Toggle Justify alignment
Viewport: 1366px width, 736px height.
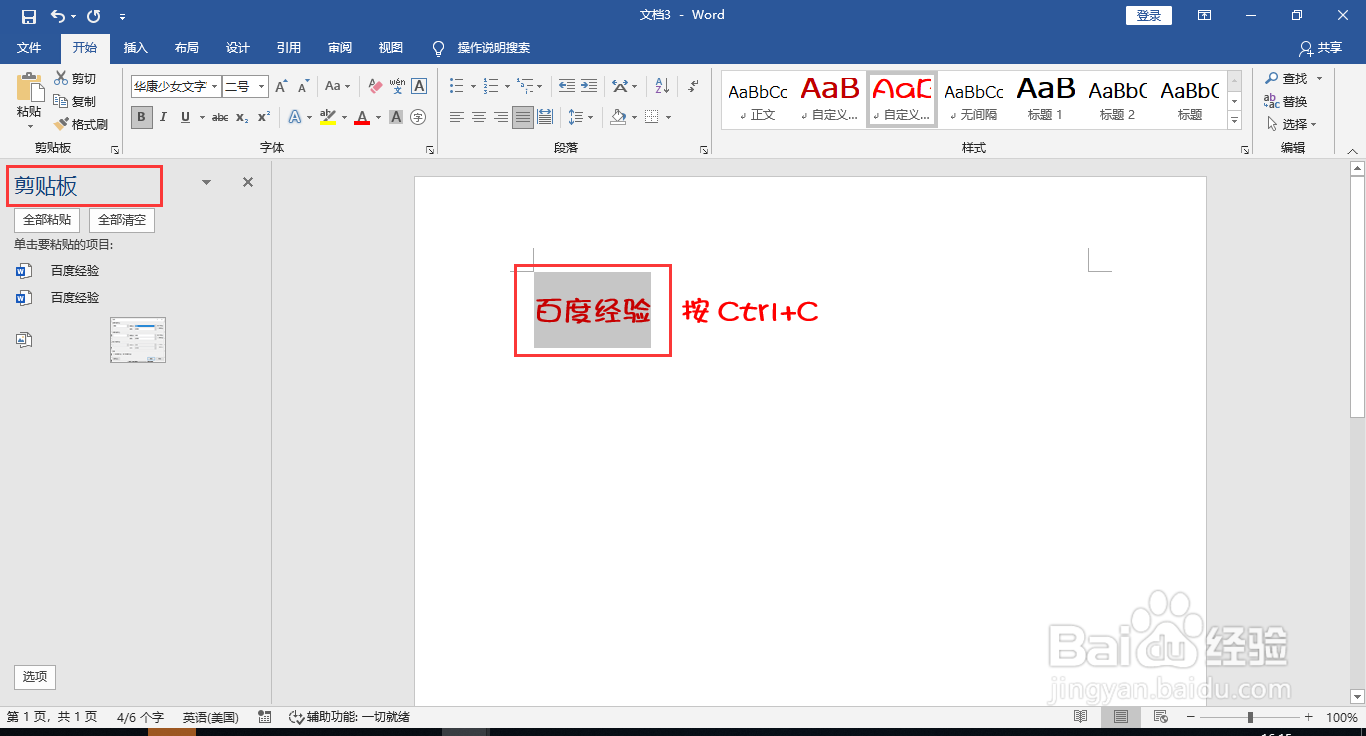(x=523, y=117)
